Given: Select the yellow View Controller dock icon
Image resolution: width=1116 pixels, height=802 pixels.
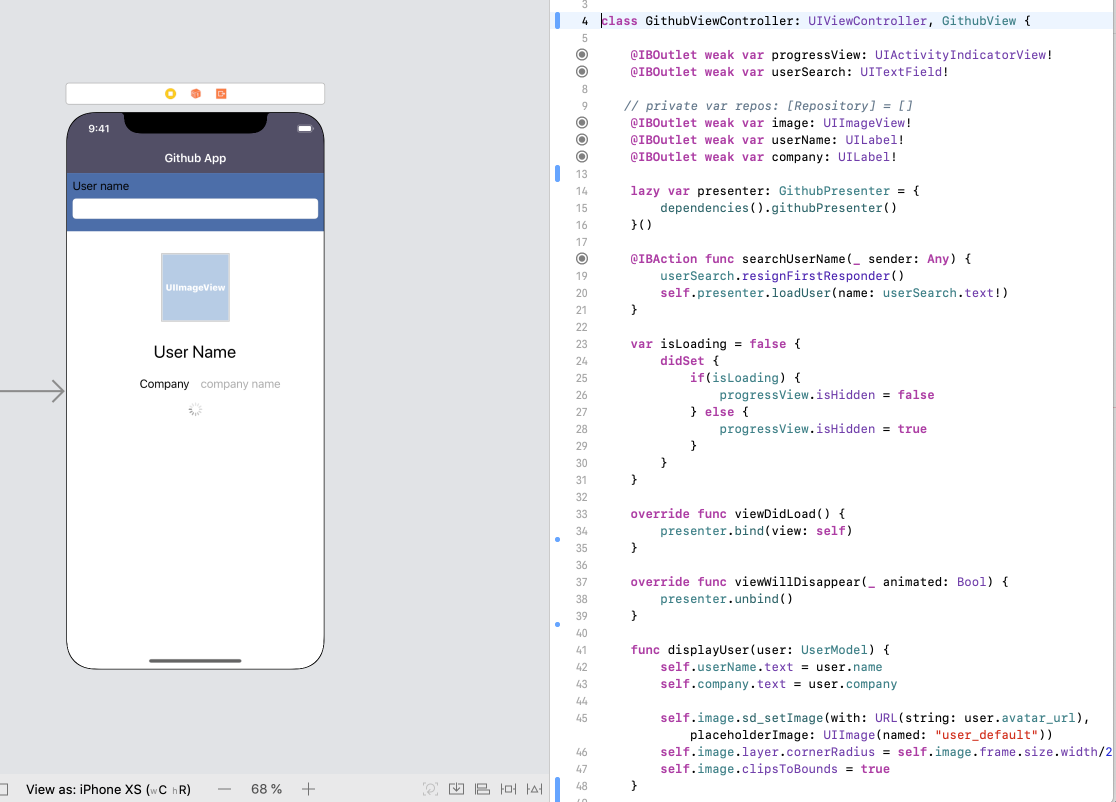Looking at the screenshot, I should 170,94.
